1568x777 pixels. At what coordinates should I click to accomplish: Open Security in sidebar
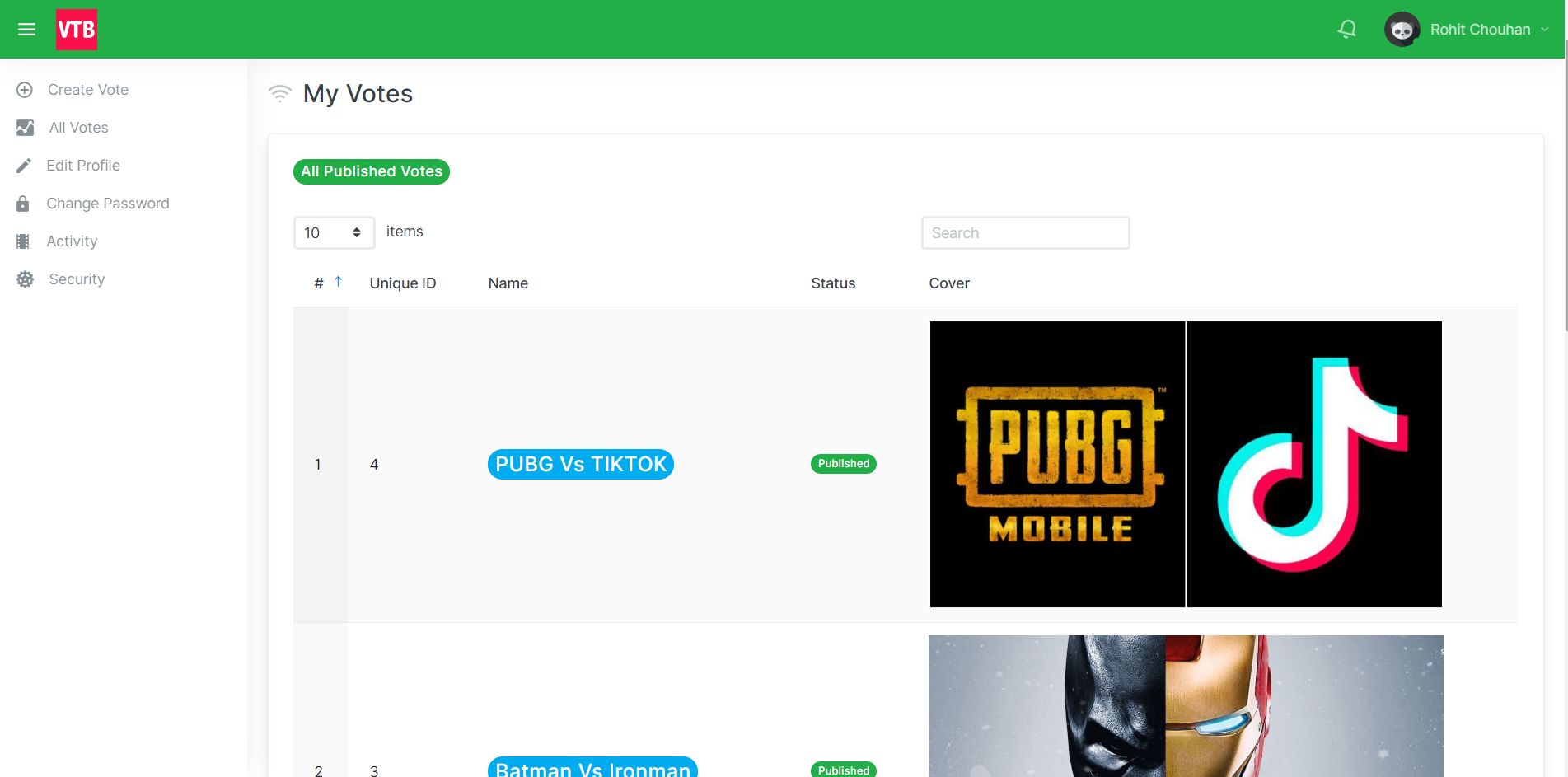point(77,279)
